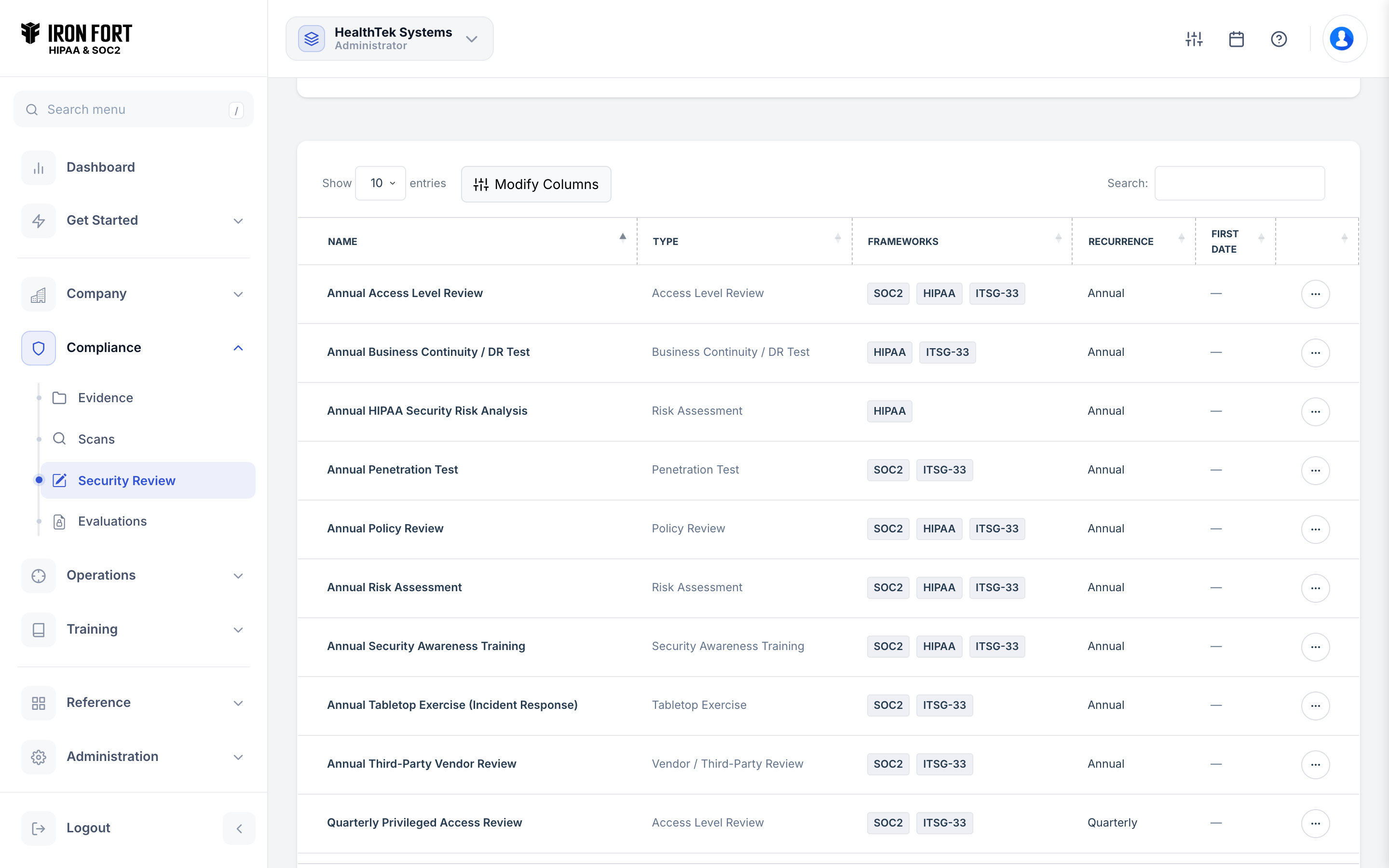Focus the Search menu field
The height and width of the screenshot is (868, 1389).
click(133, 109)
